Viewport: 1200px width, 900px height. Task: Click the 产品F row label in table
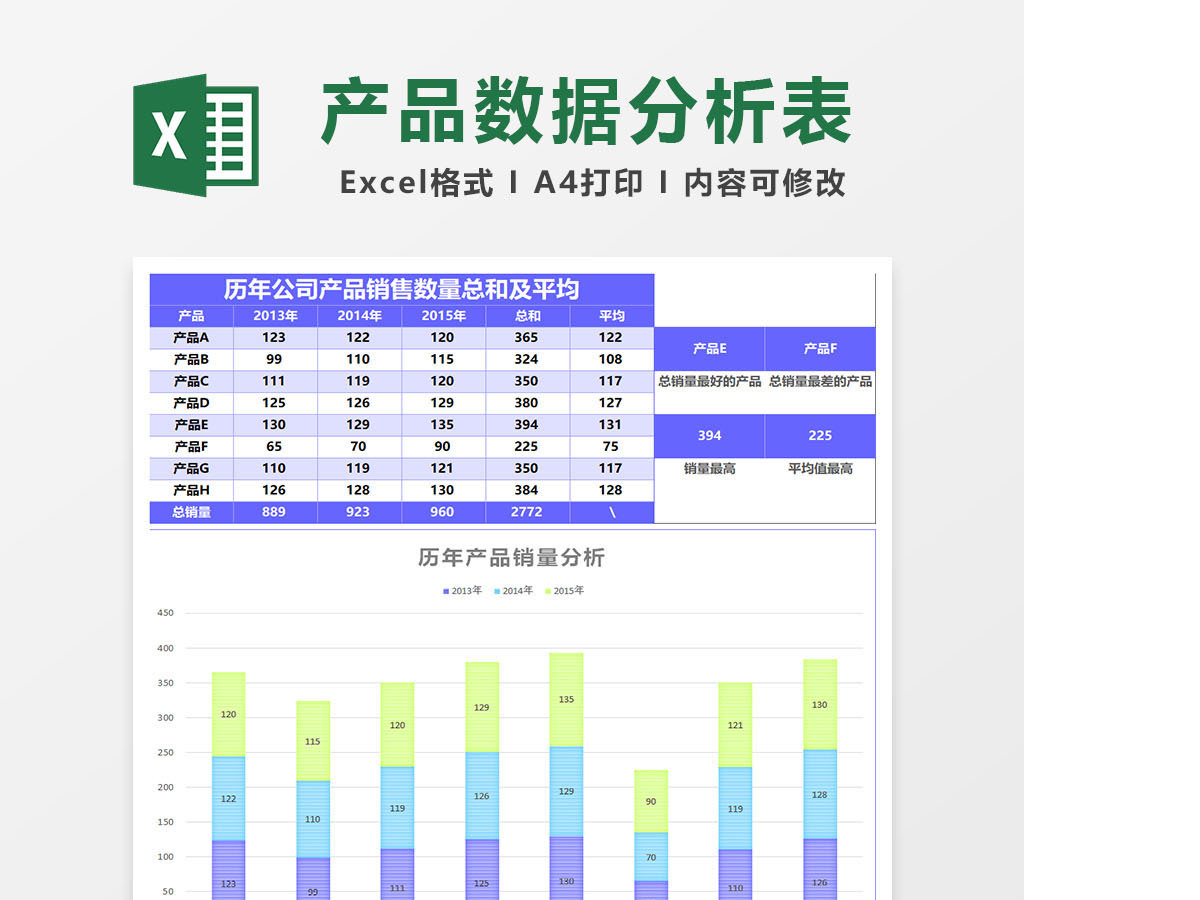(x=191, y=447)
